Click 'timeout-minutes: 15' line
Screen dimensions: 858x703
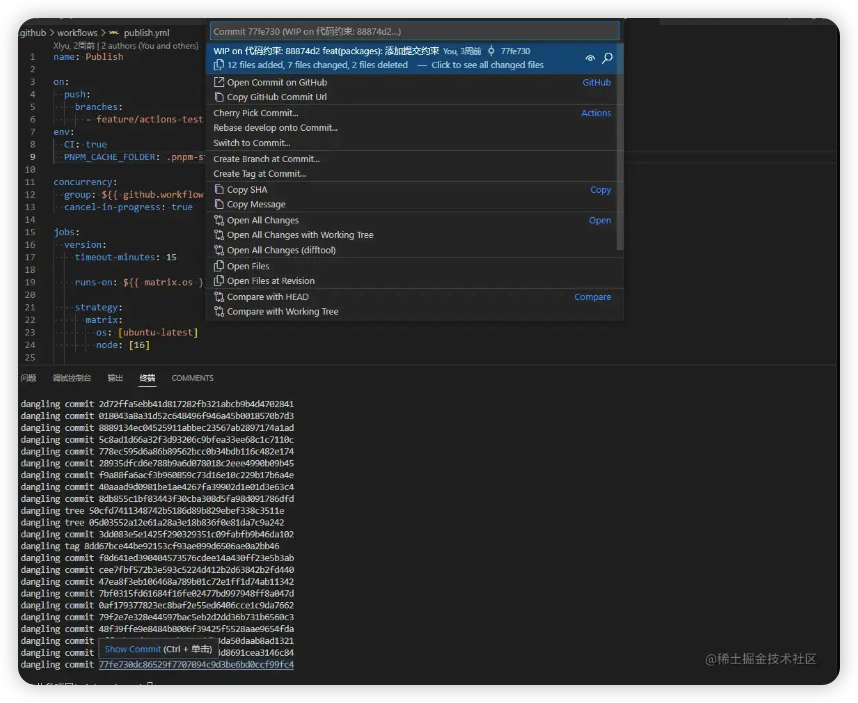point(125,257)
